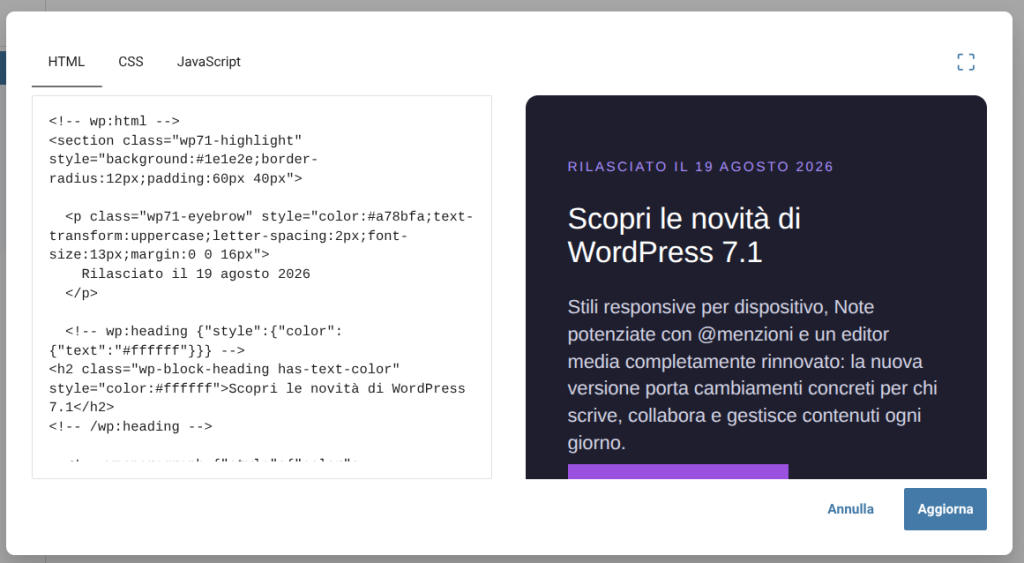Click the purple button in preview

(x=678, y=472)
